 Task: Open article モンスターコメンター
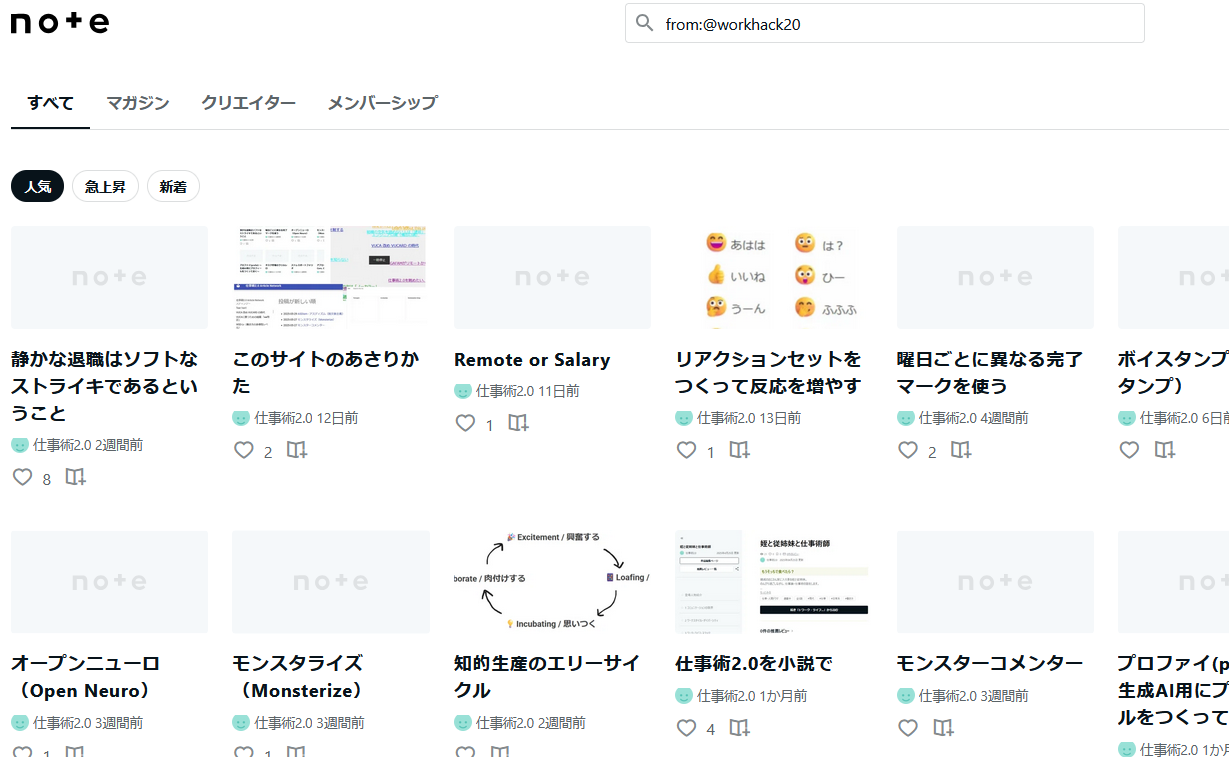coord(990,664)
